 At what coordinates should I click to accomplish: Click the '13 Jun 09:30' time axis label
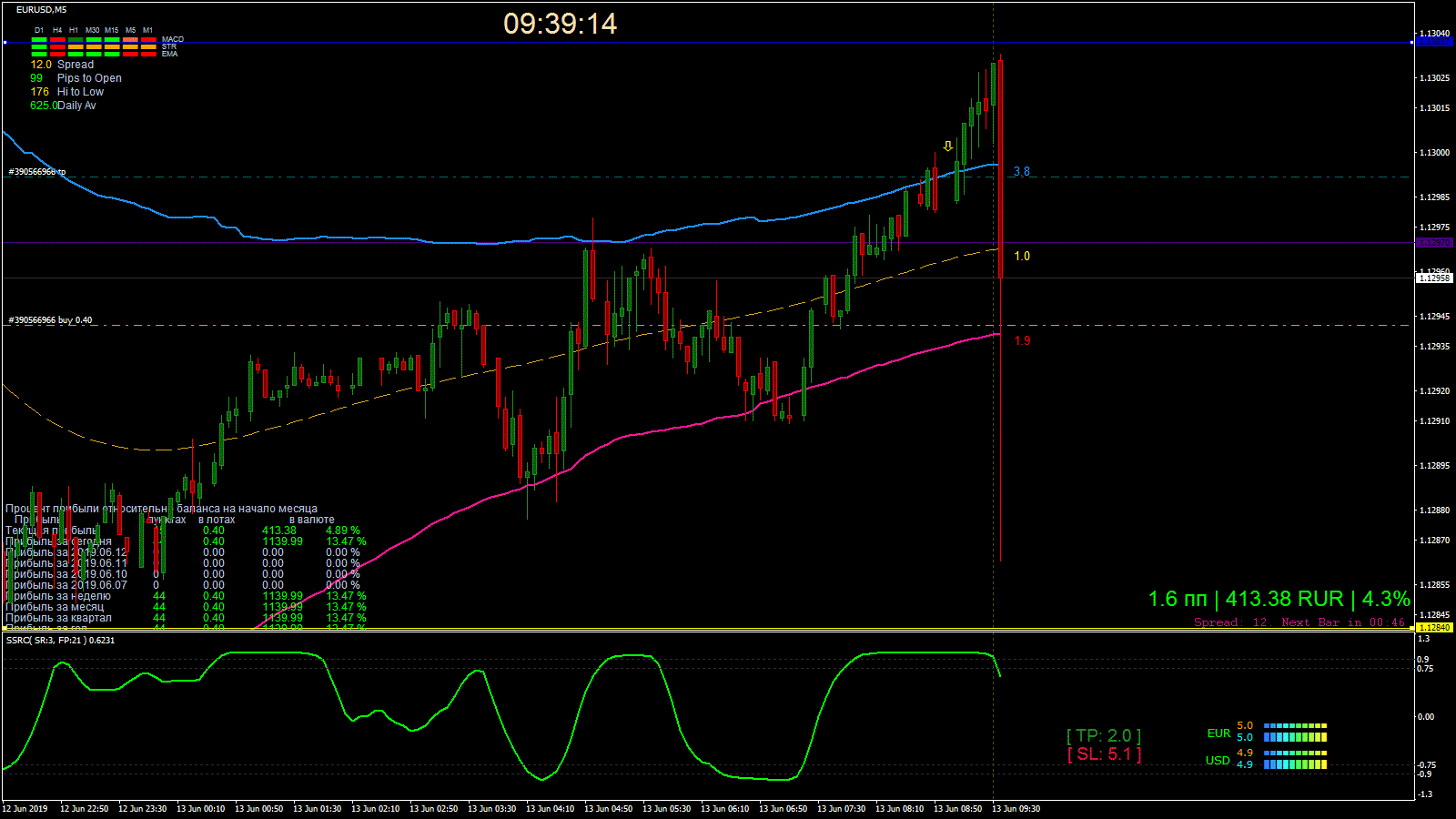pos(1016,809)
